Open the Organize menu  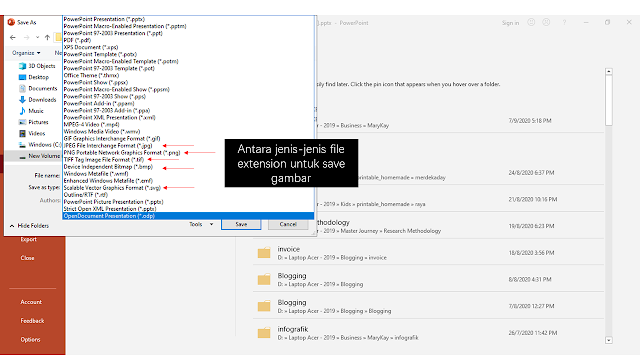pyautogui.click(x=26, y=53)
